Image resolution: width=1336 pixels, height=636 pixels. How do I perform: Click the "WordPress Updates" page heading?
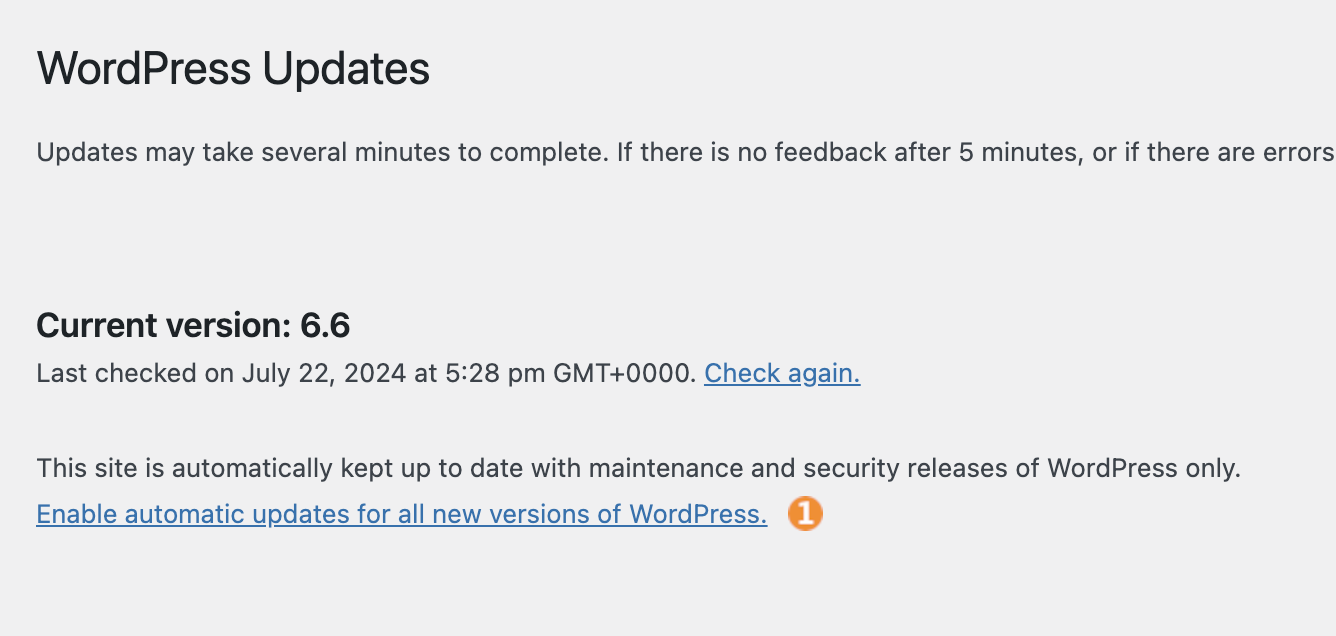coord(233,70)
